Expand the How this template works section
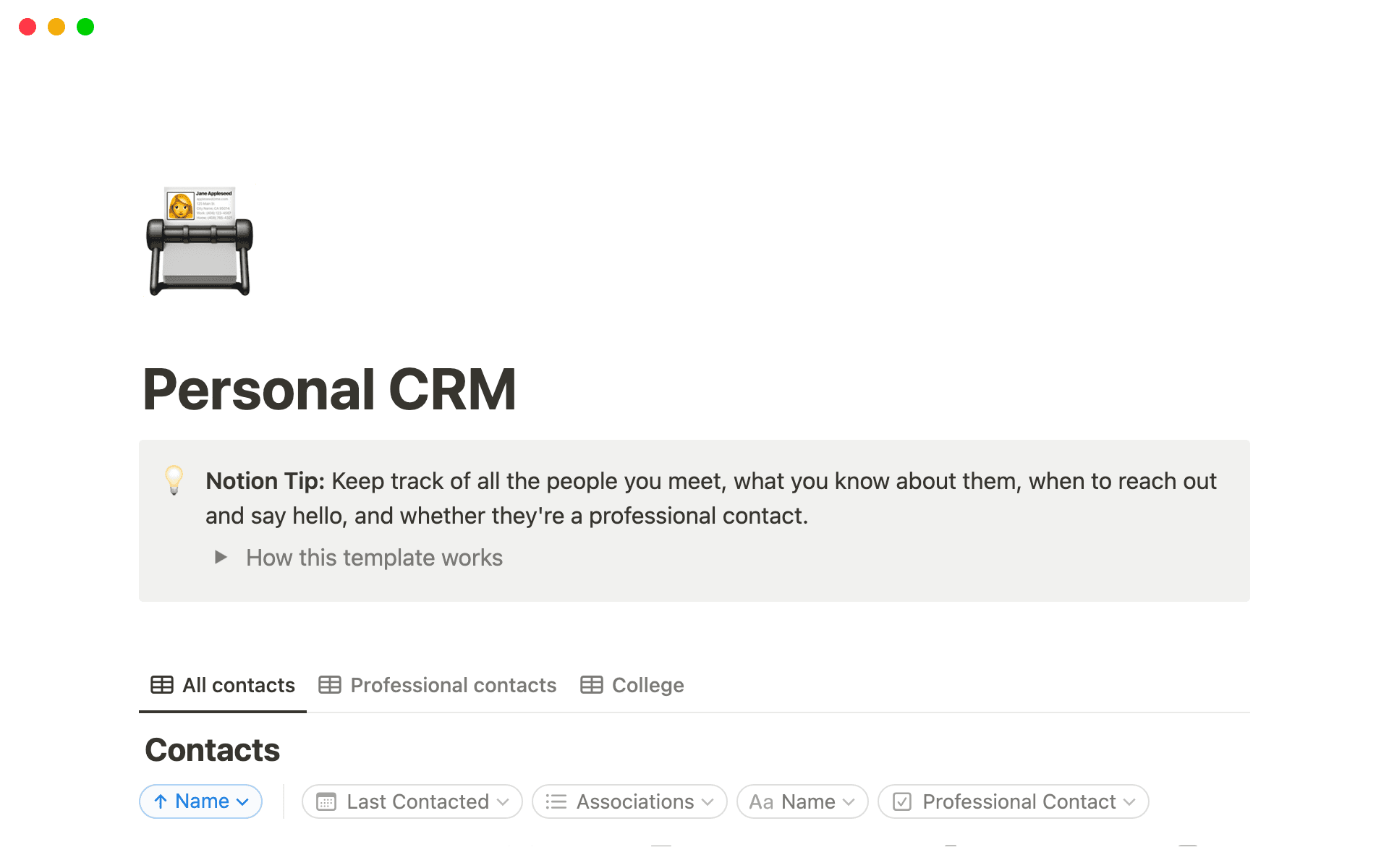 click(x=220, y=557)
